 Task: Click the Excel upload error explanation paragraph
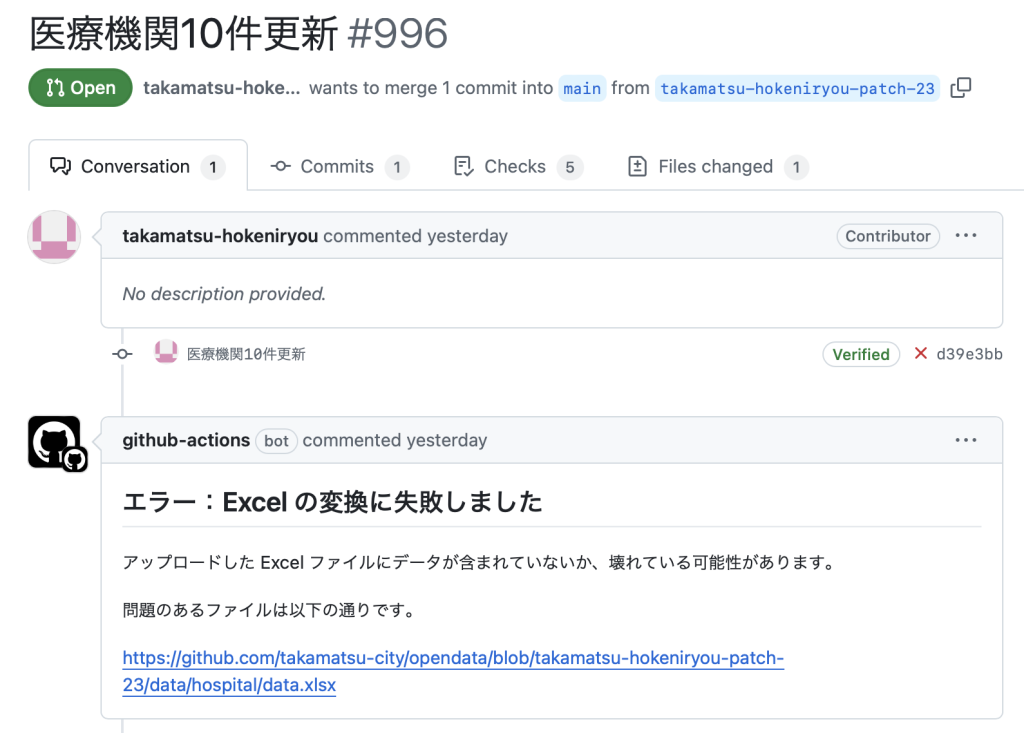[480, 562]
